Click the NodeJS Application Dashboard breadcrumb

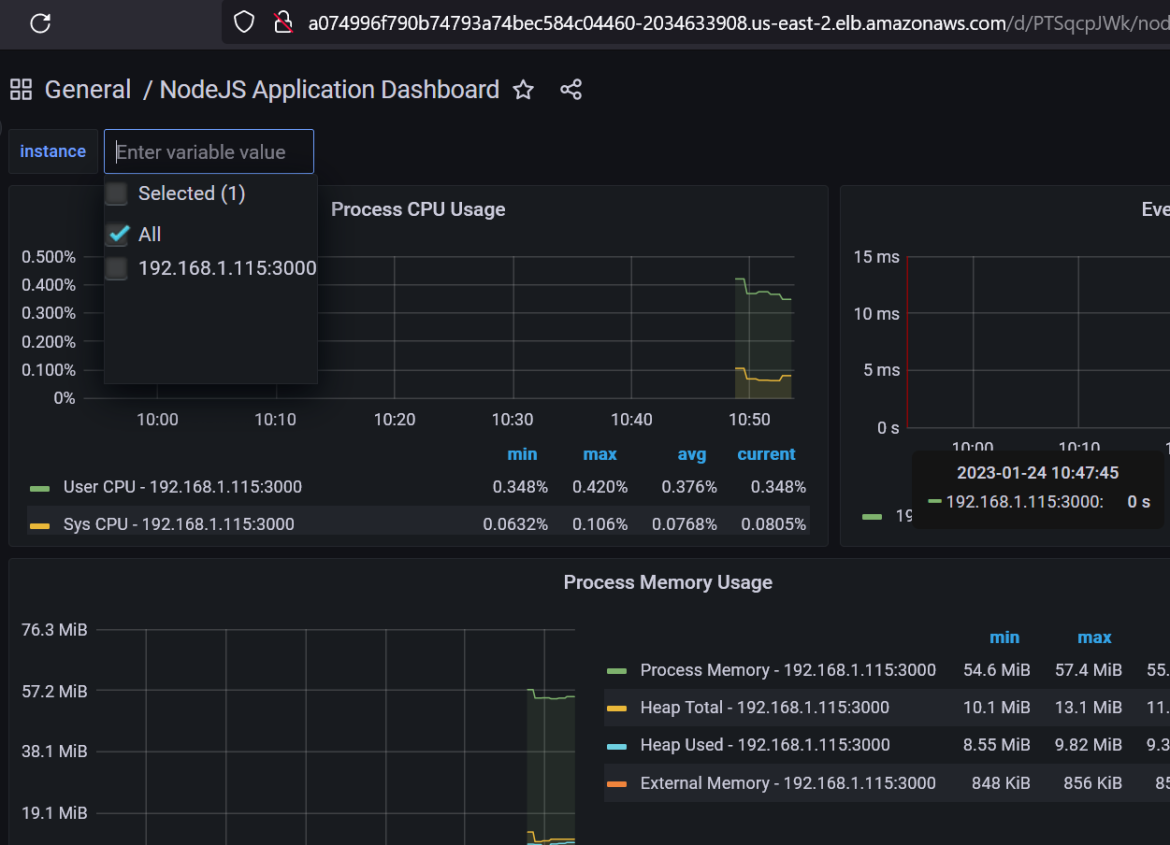click(x=330, y=89)
